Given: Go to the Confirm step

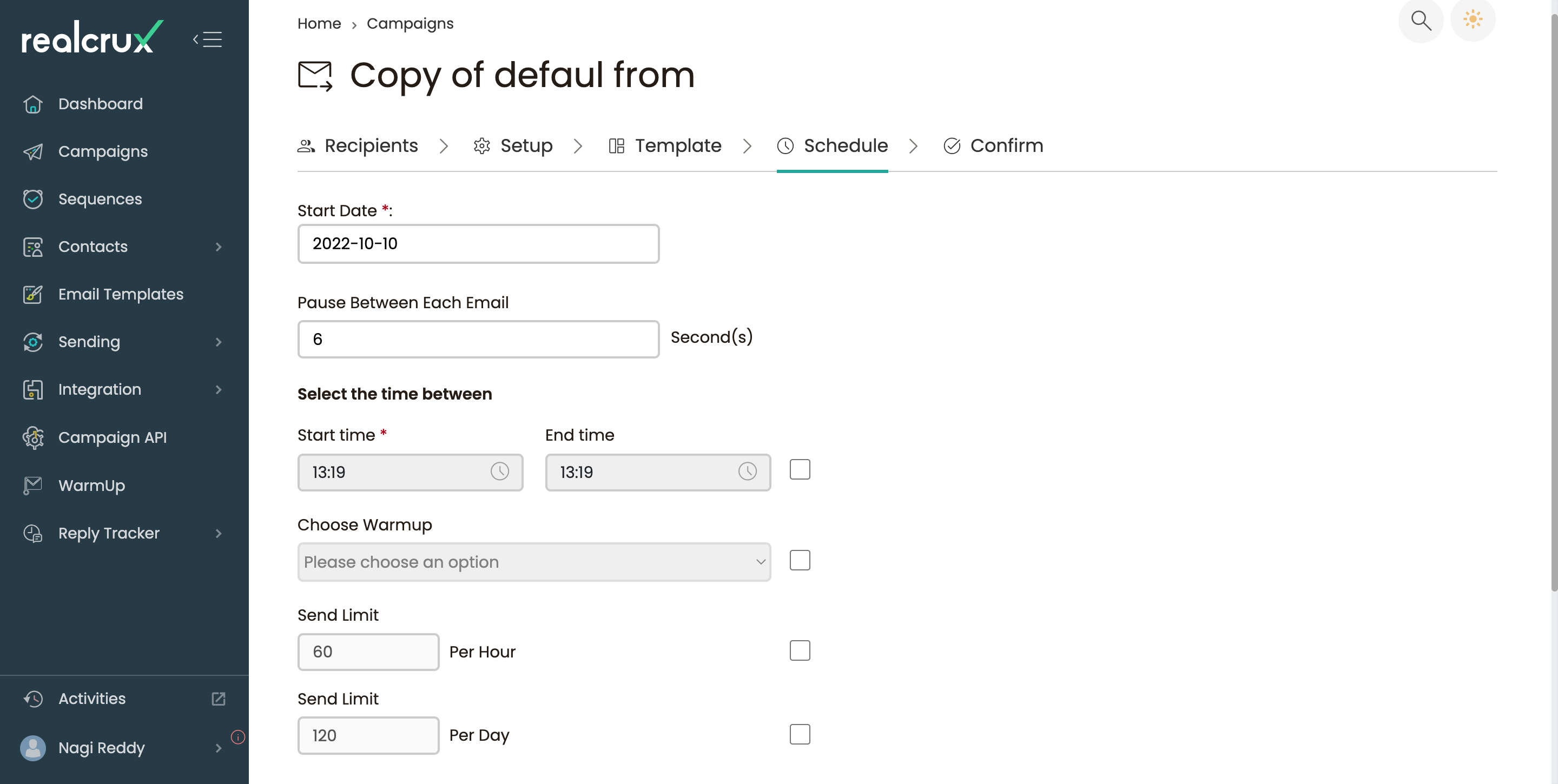Looking at the screenshot, I should 1006,145.
